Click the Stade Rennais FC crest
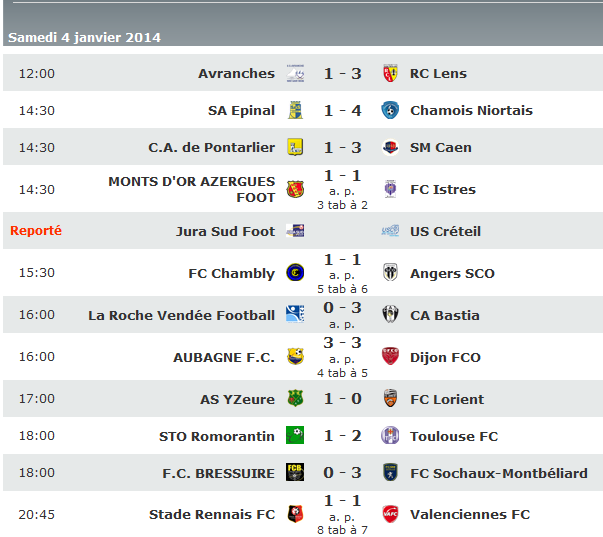This screenshot has width=603, height=537. tap(295, 514)
